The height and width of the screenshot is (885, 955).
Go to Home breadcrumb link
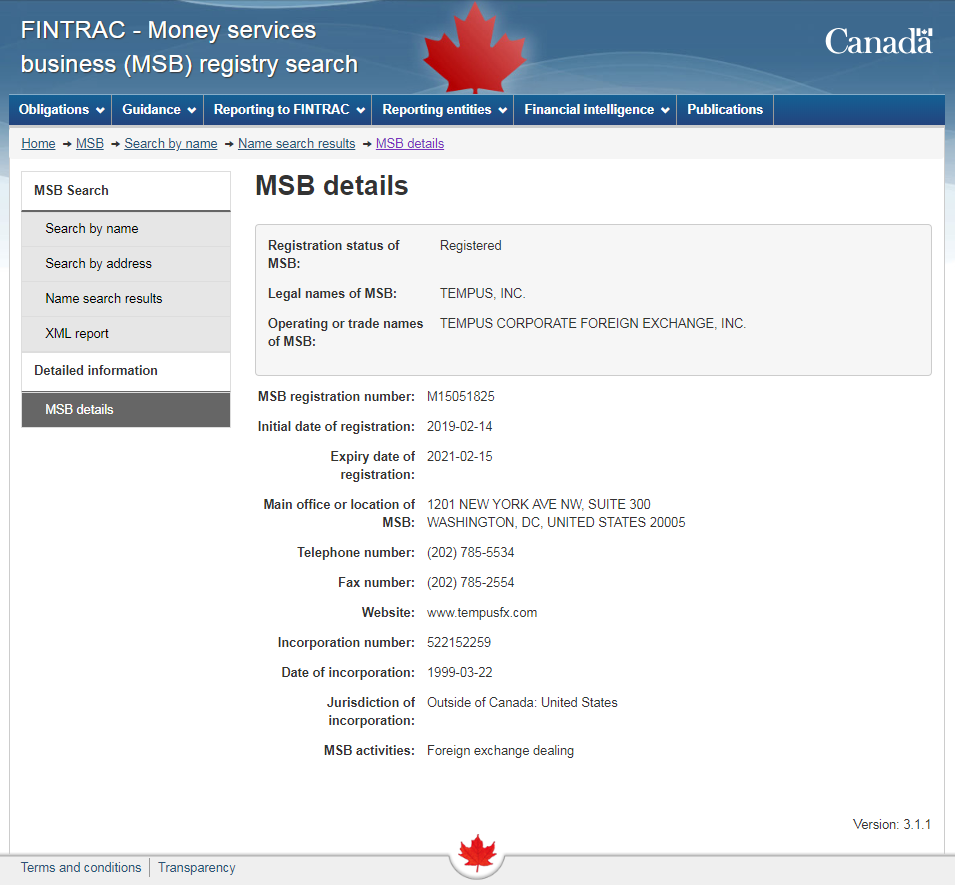[38, 144]
